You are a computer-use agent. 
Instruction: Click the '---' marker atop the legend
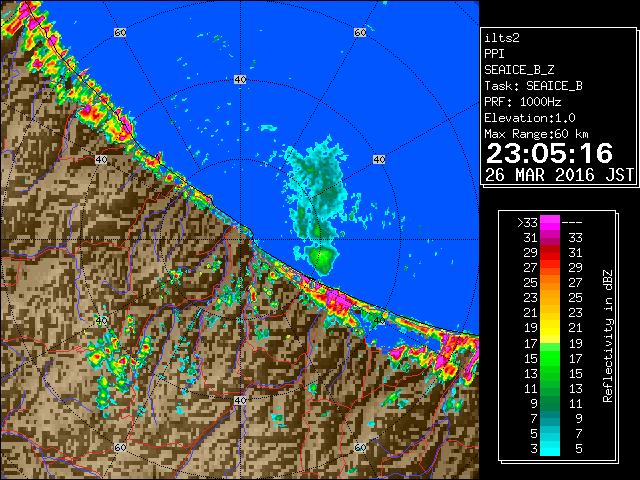pos(572,223)
